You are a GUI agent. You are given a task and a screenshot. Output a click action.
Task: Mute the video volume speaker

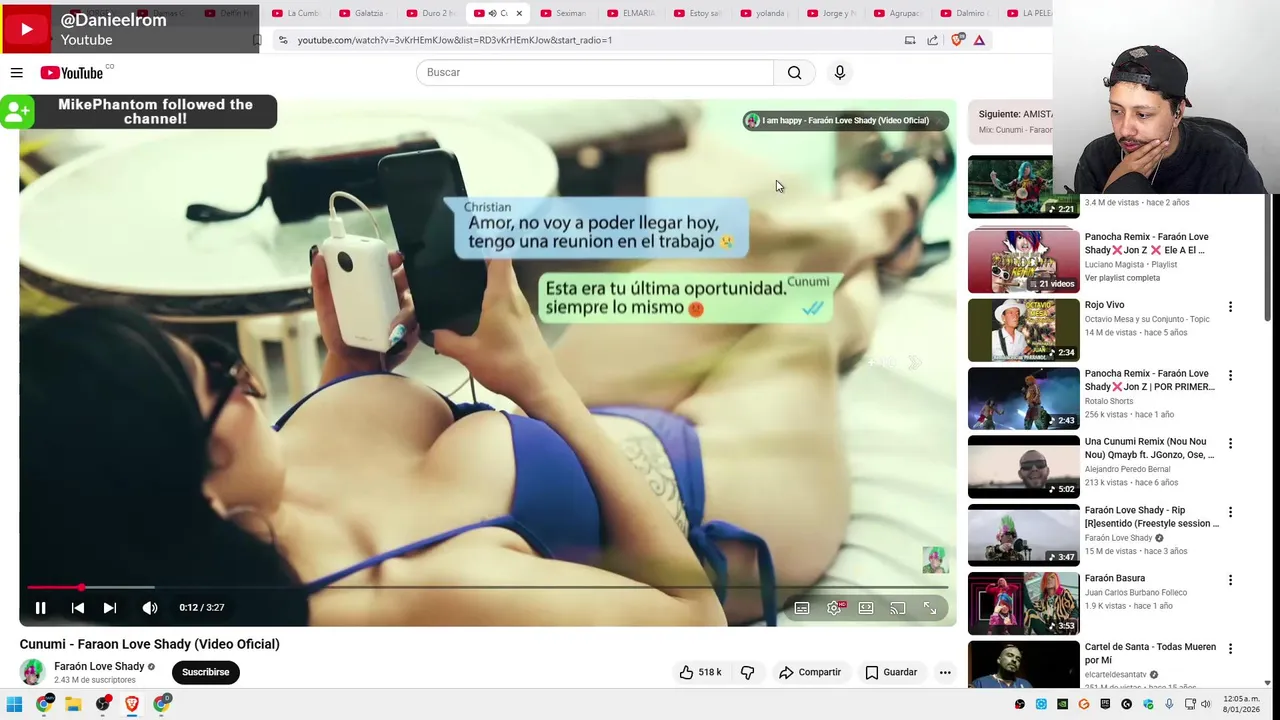coord(150,607)
